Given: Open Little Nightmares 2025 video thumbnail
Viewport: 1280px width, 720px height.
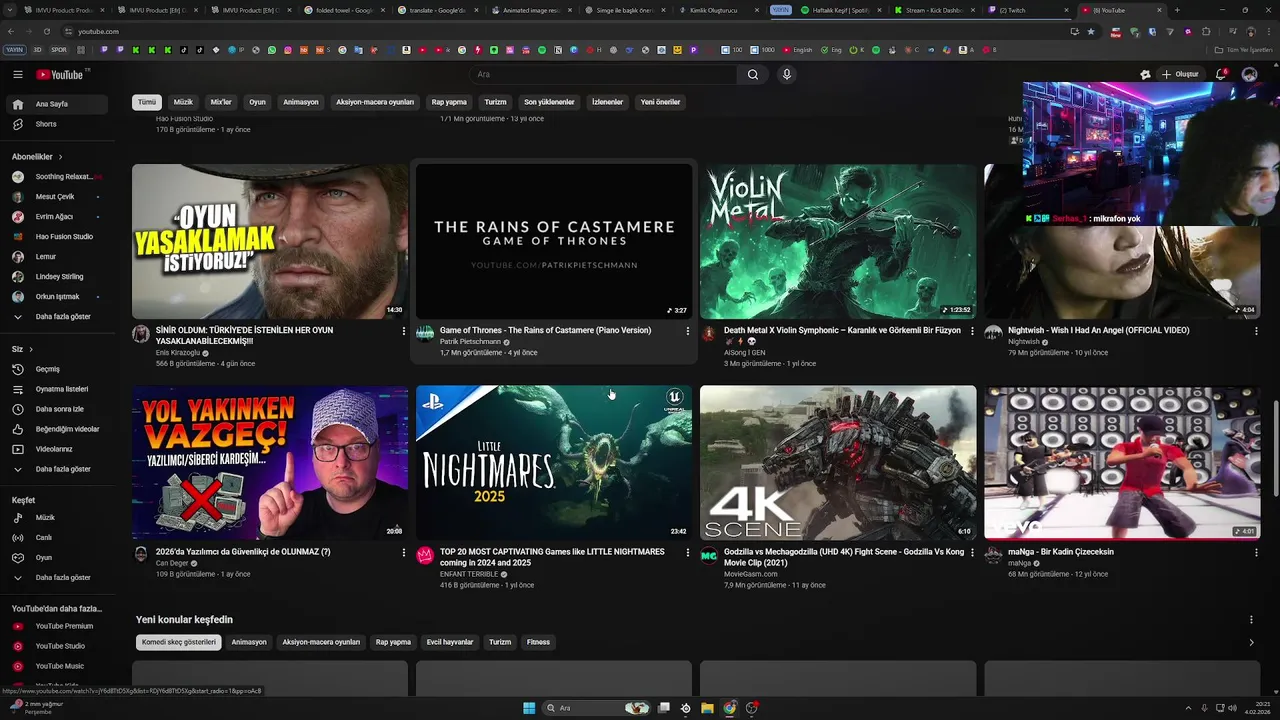Looking at the screenshot, I should [x=554, y=463].
